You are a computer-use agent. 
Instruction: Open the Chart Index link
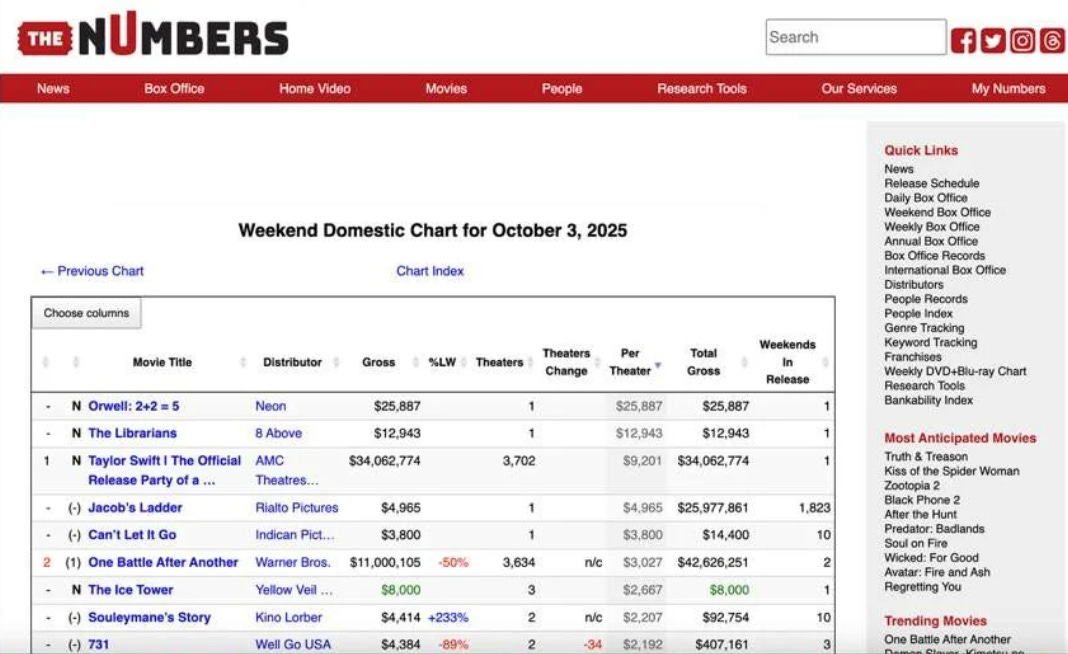430,271
